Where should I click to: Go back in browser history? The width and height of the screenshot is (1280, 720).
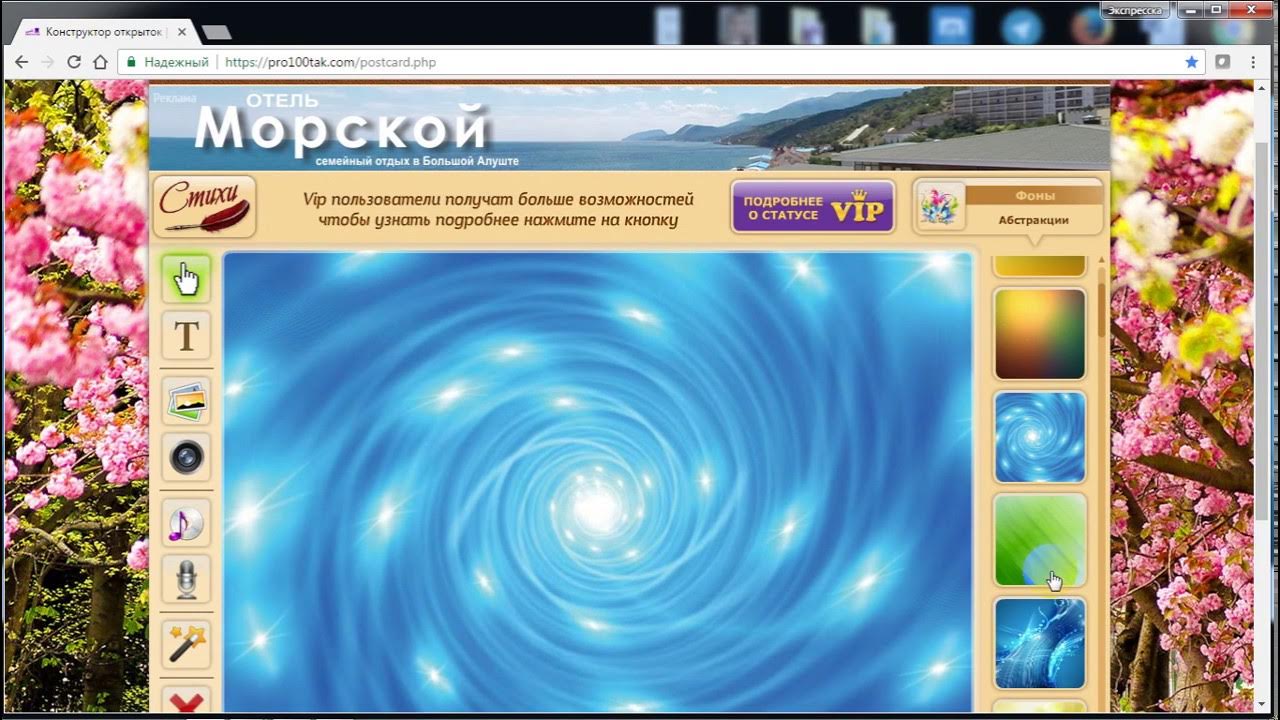21,62
